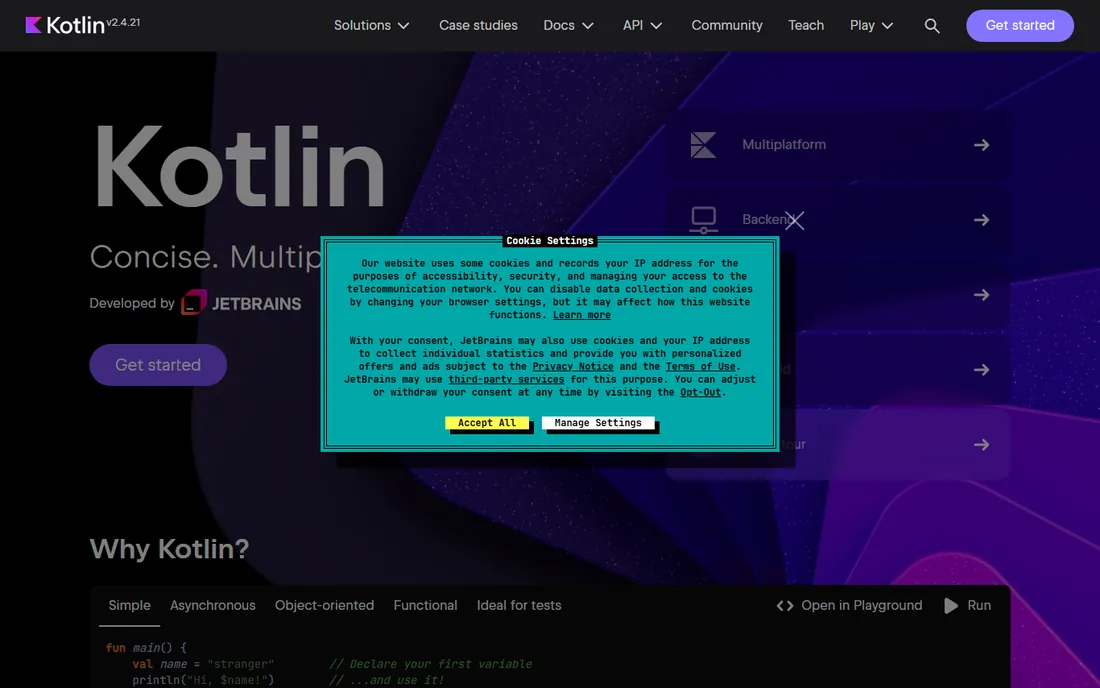The image size is (1100, 688).
Task: Click the fun main() code line
Action: (146, 647)
